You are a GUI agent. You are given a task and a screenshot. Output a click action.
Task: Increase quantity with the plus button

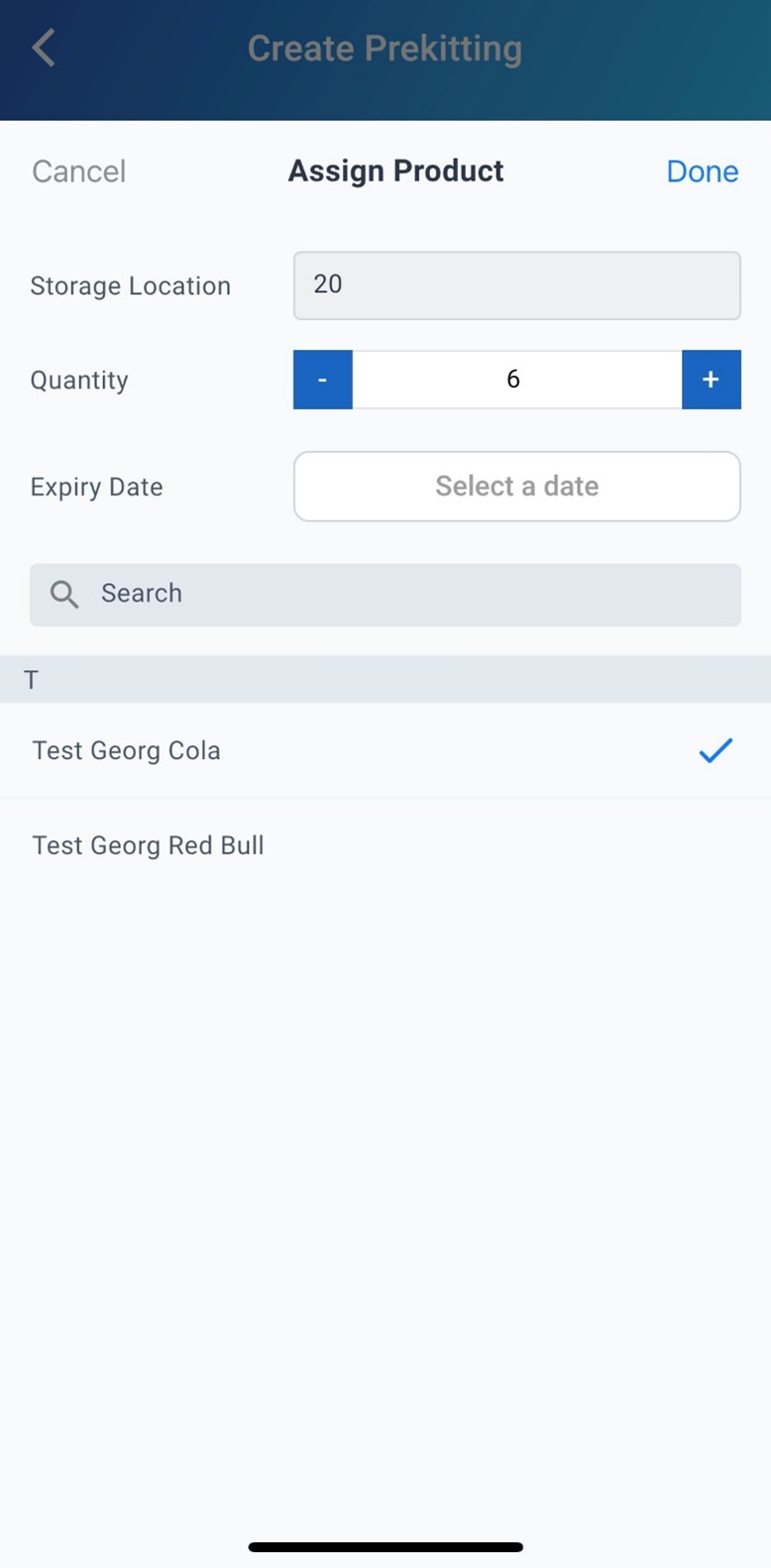coord(711,380)
